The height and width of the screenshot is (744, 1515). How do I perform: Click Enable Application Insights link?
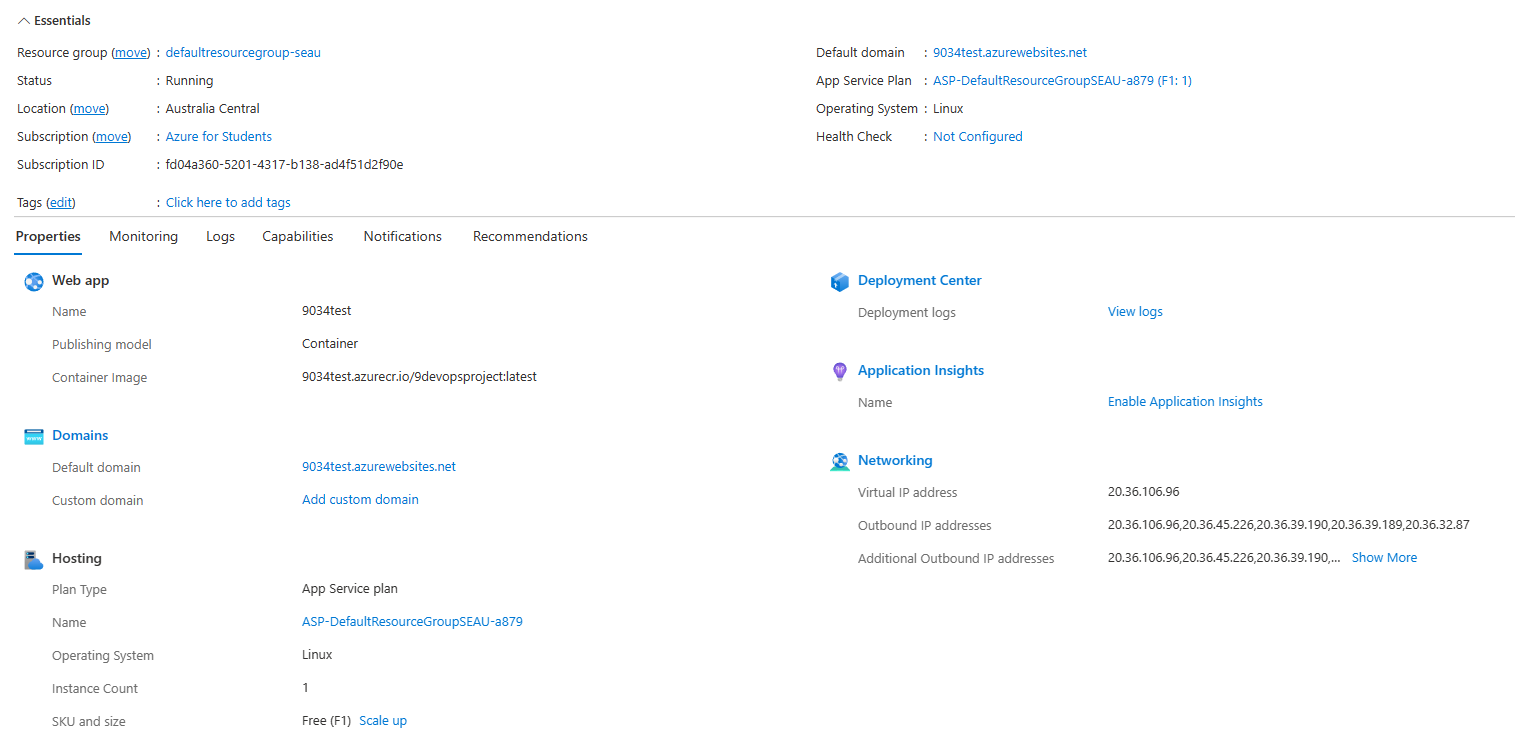1185,402
